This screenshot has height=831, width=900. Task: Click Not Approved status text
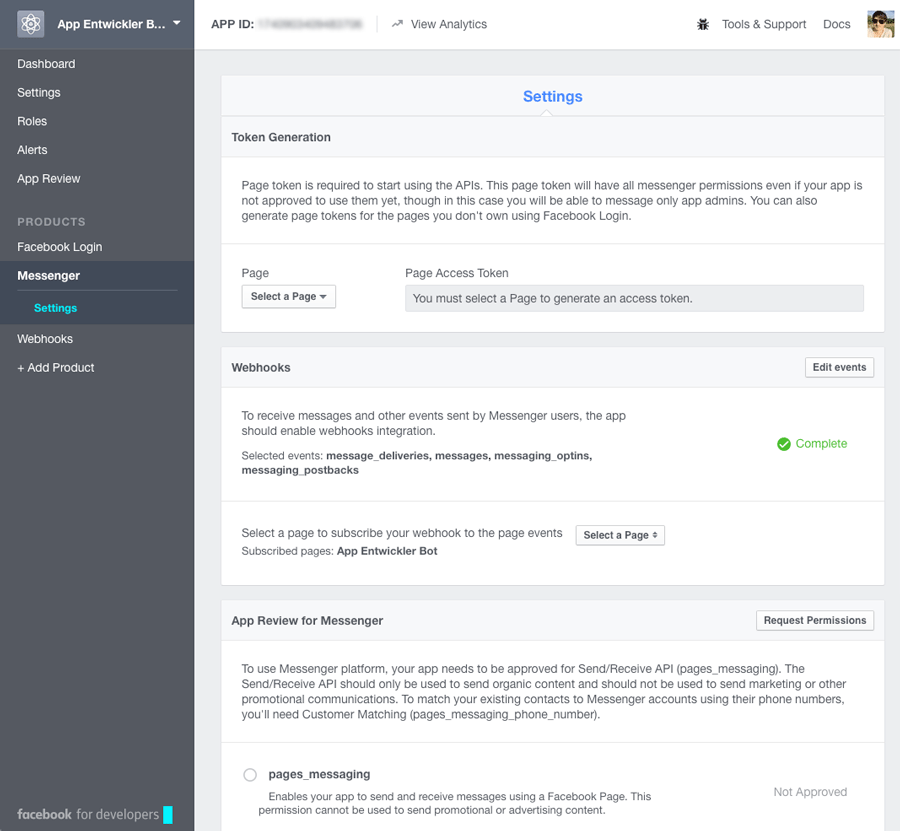pos(810,792)
